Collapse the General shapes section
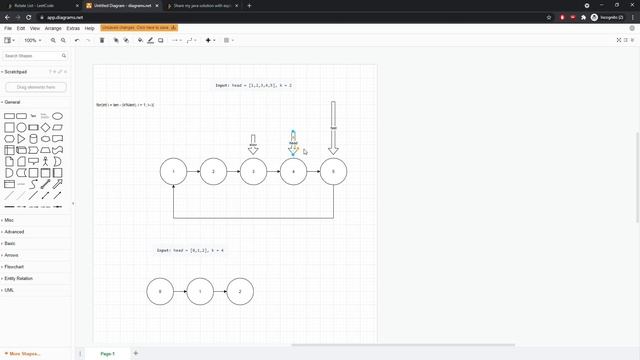The height and width of the screenshot is (360, 640). [x=12, y=102]
